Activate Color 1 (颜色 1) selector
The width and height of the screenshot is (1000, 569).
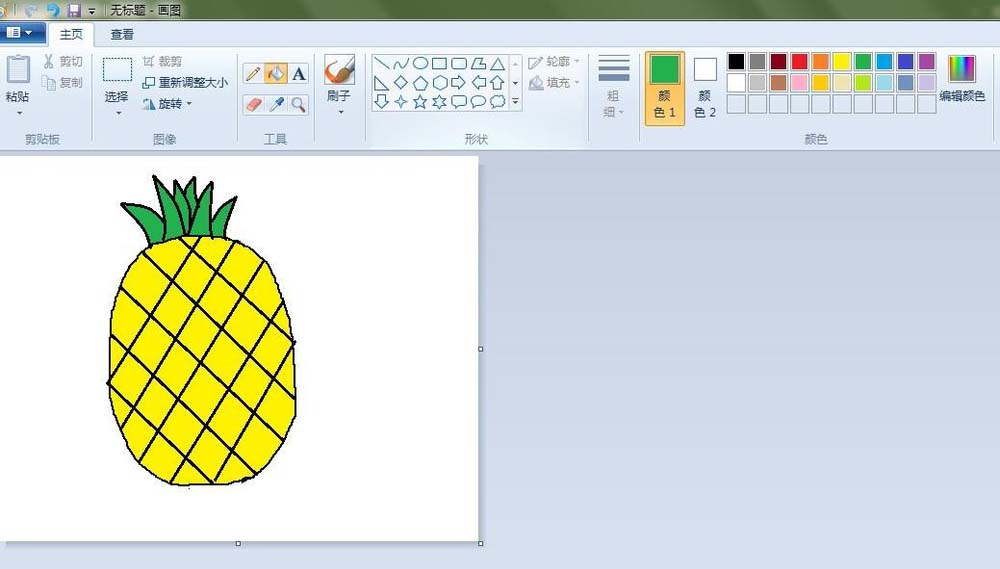(665, 88)
